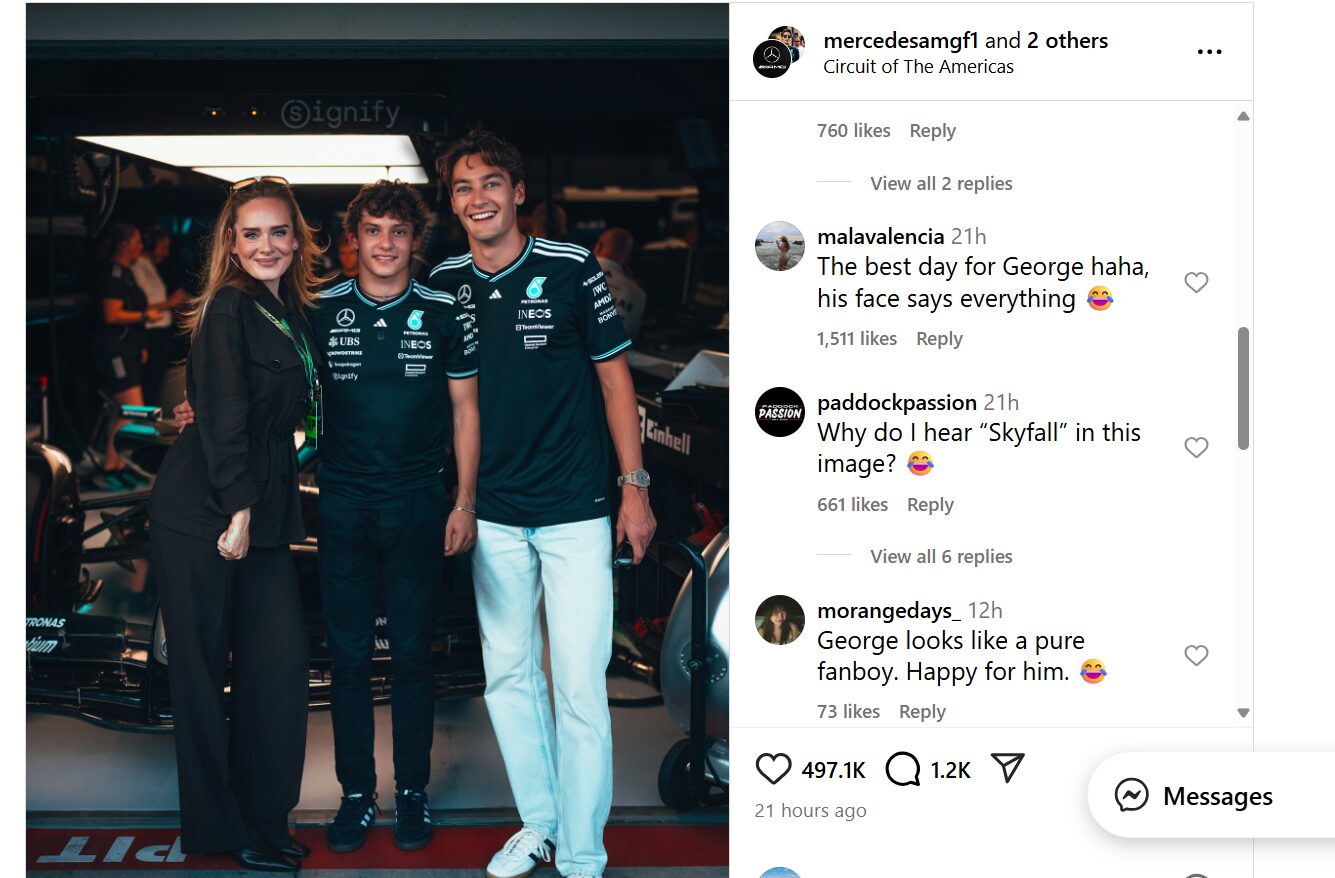
Task: Share post using the paper plane icon
Action: [1008, 767]
